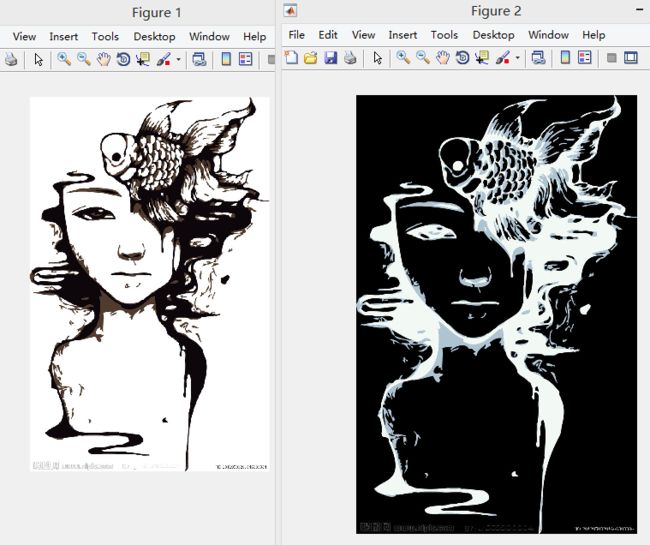Open Window menu in Figure 2
This screenshot has width=650, height=545.
point(548,35)
